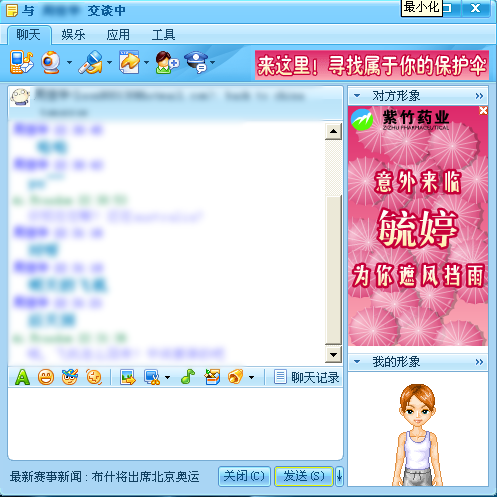Click the send file icon
The image size is (497, 497).
point(129,62)
